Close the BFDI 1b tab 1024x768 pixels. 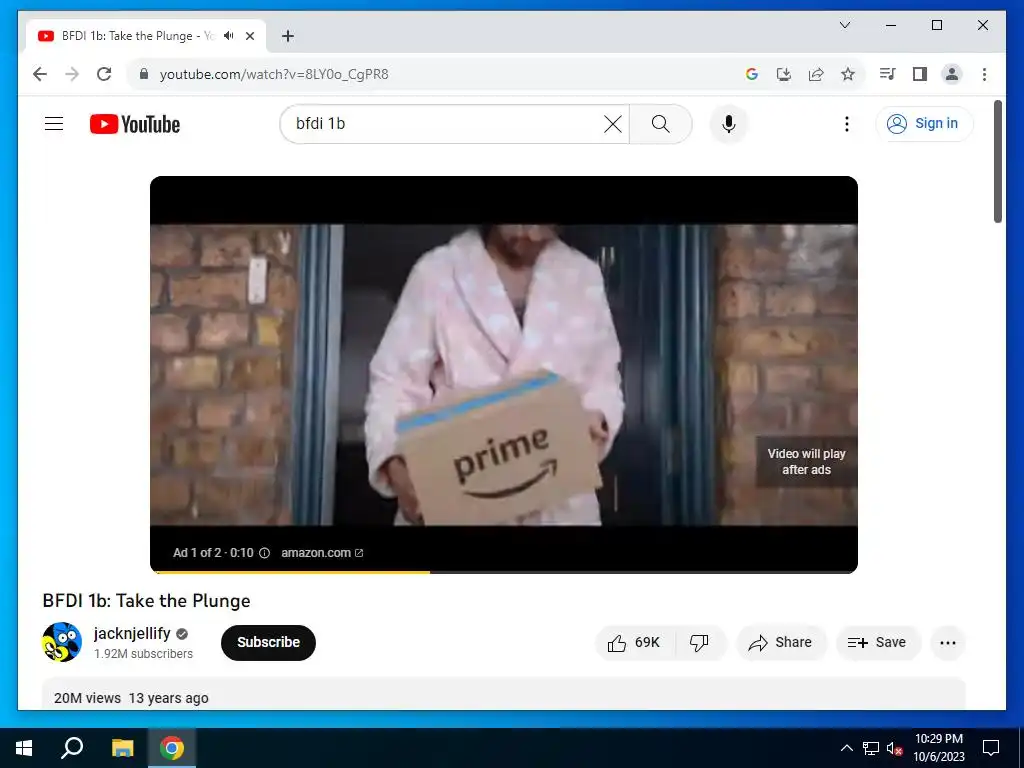(x=249, y=36)
